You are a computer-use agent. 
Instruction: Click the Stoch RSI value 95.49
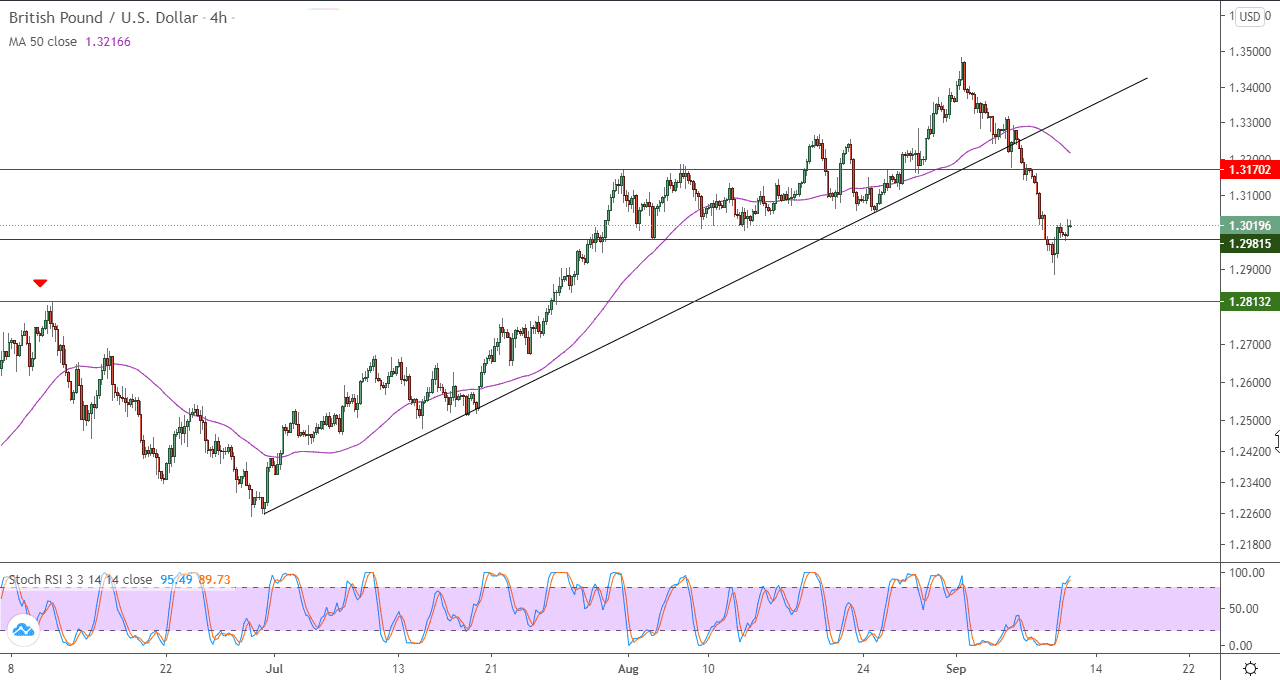click(176, 580)
